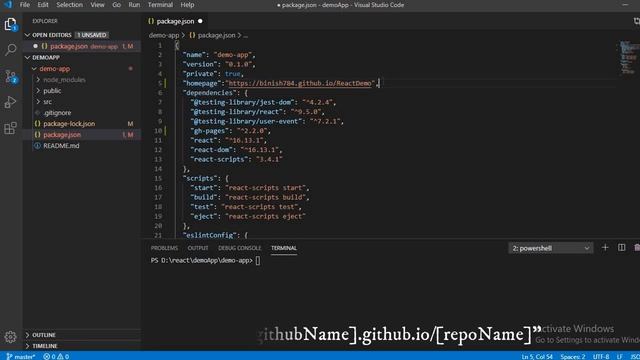Open the Terminal menu
The image size is (640, 360).
pos(160,5)
